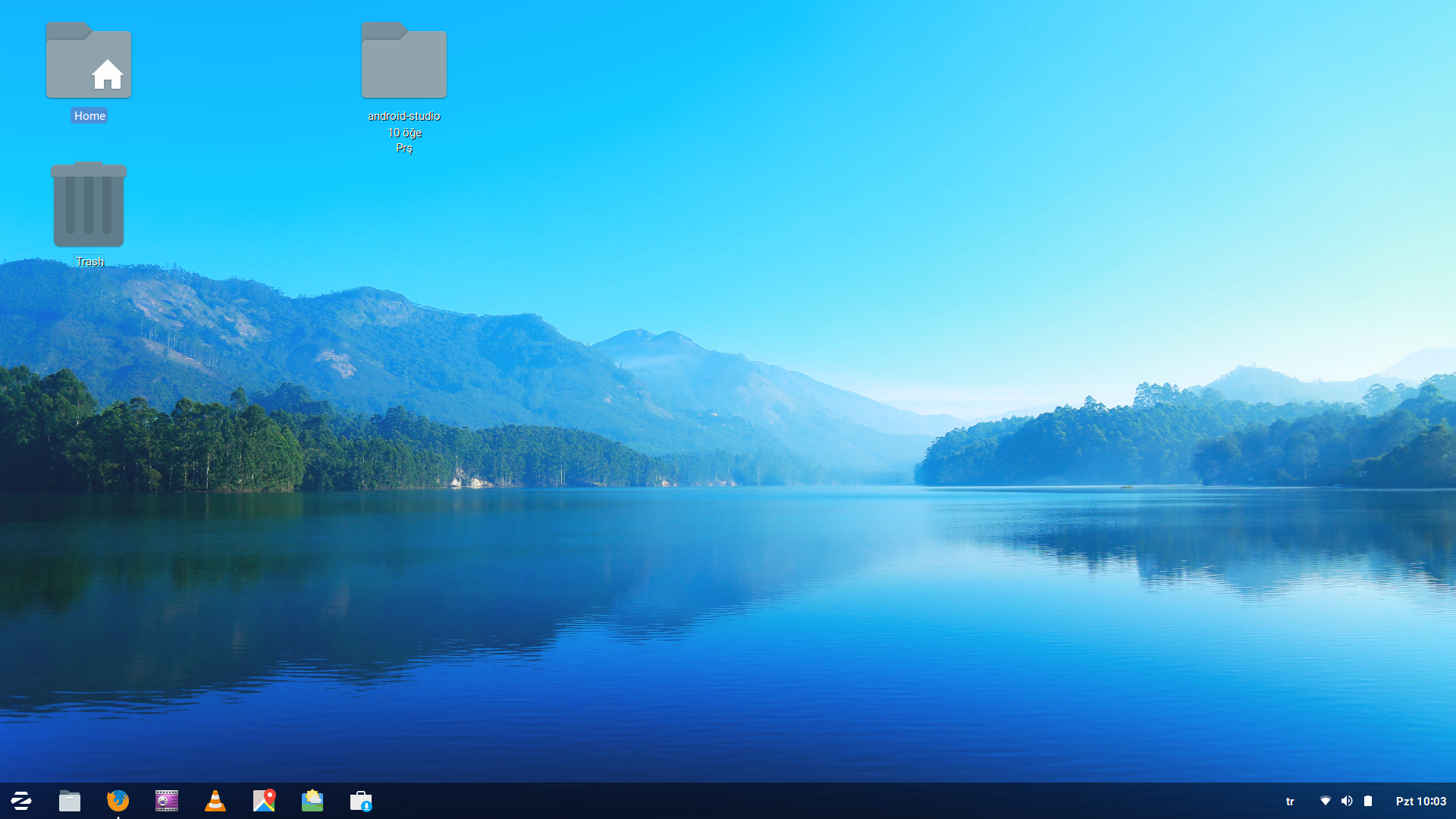The width and height of the screenshot is (1456, 819).
Task: Click the android-studio label text
Action: click(404, 116)
